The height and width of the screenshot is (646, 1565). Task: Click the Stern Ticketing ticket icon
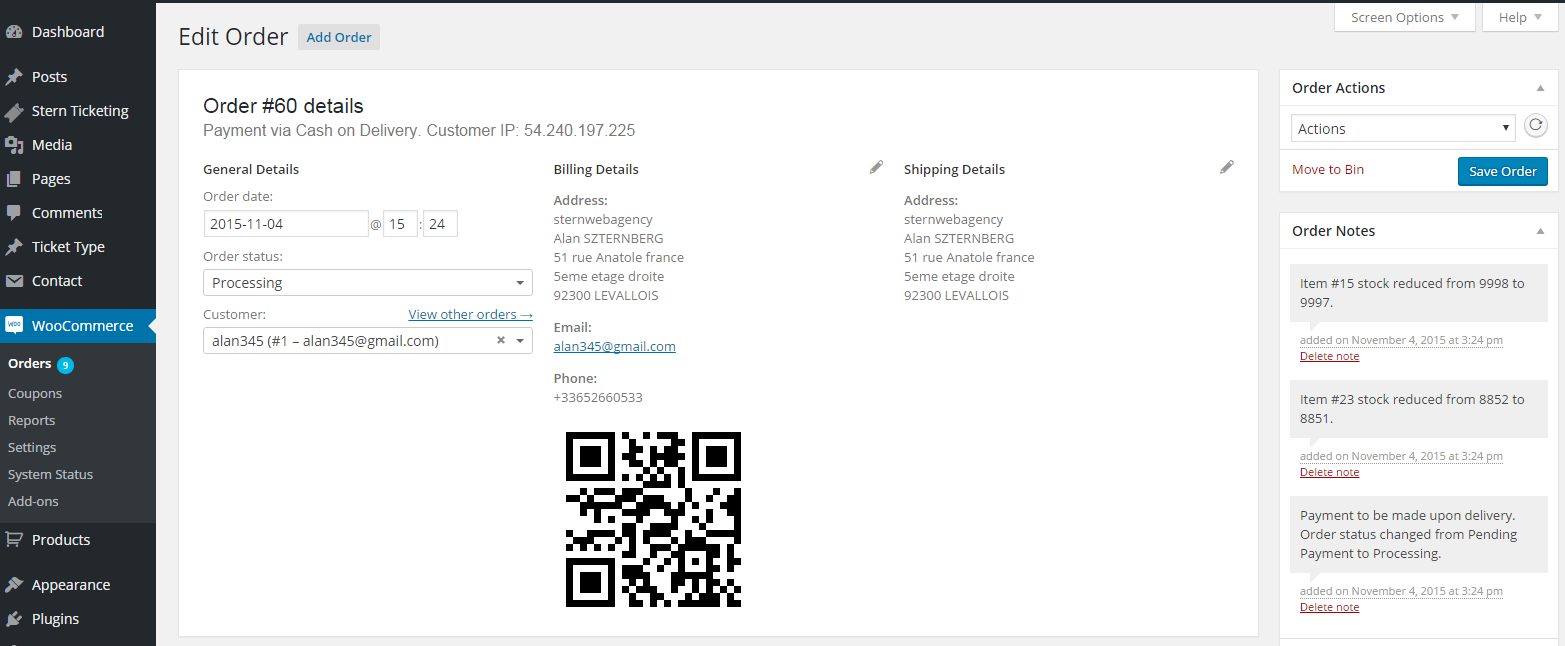(14, 111)
